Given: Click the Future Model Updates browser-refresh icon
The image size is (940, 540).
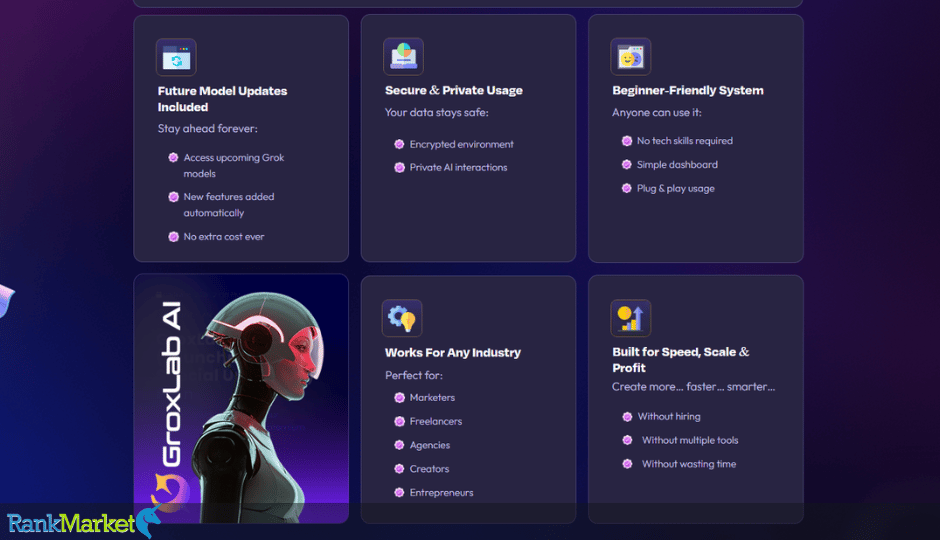Looking at the screenshot, I should click(176, 58).
